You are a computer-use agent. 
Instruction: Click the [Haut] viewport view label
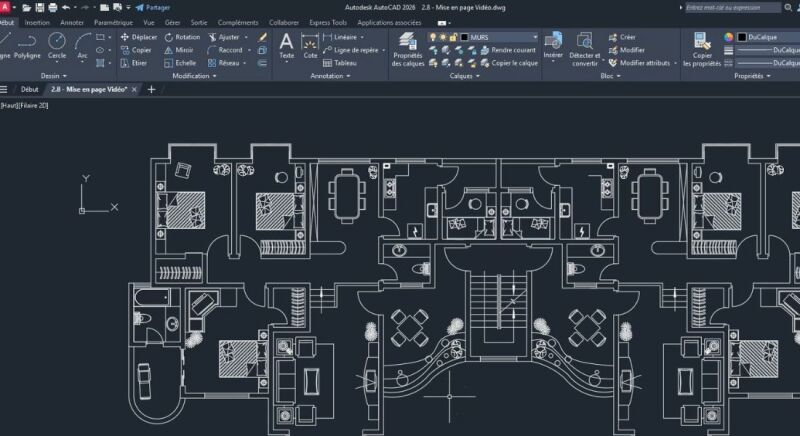tap(9, 106)
